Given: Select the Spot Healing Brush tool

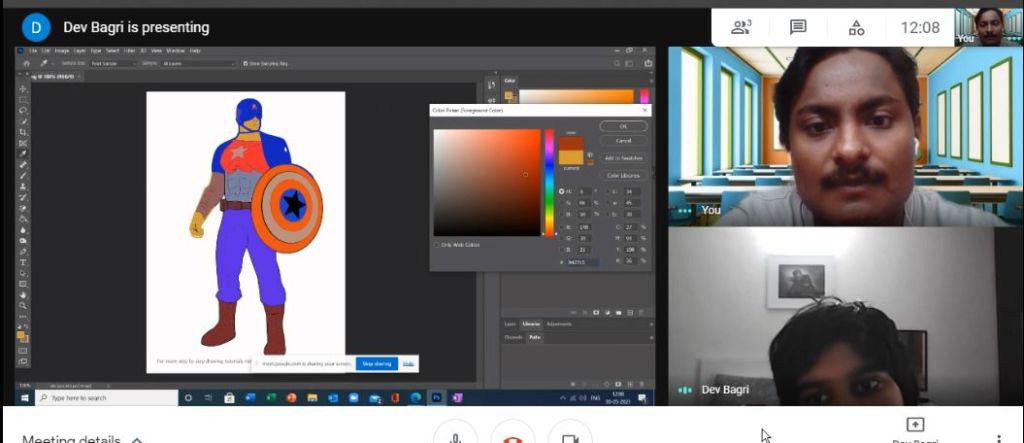Looking at the screenshot, I should click(23, 165).
